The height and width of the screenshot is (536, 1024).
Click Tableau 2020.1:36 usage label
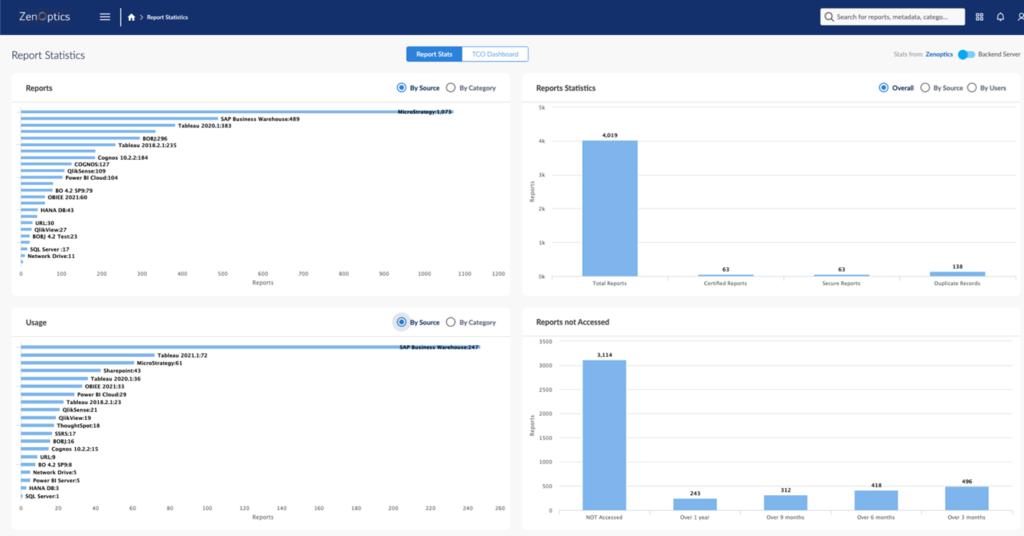tap(116, 379)
